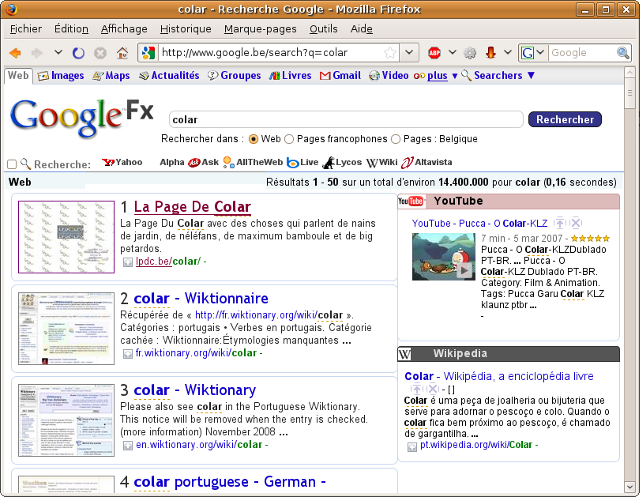The image size is (640, 497).
Task: Open La Page De Colar result
Action: click(192, 207)
